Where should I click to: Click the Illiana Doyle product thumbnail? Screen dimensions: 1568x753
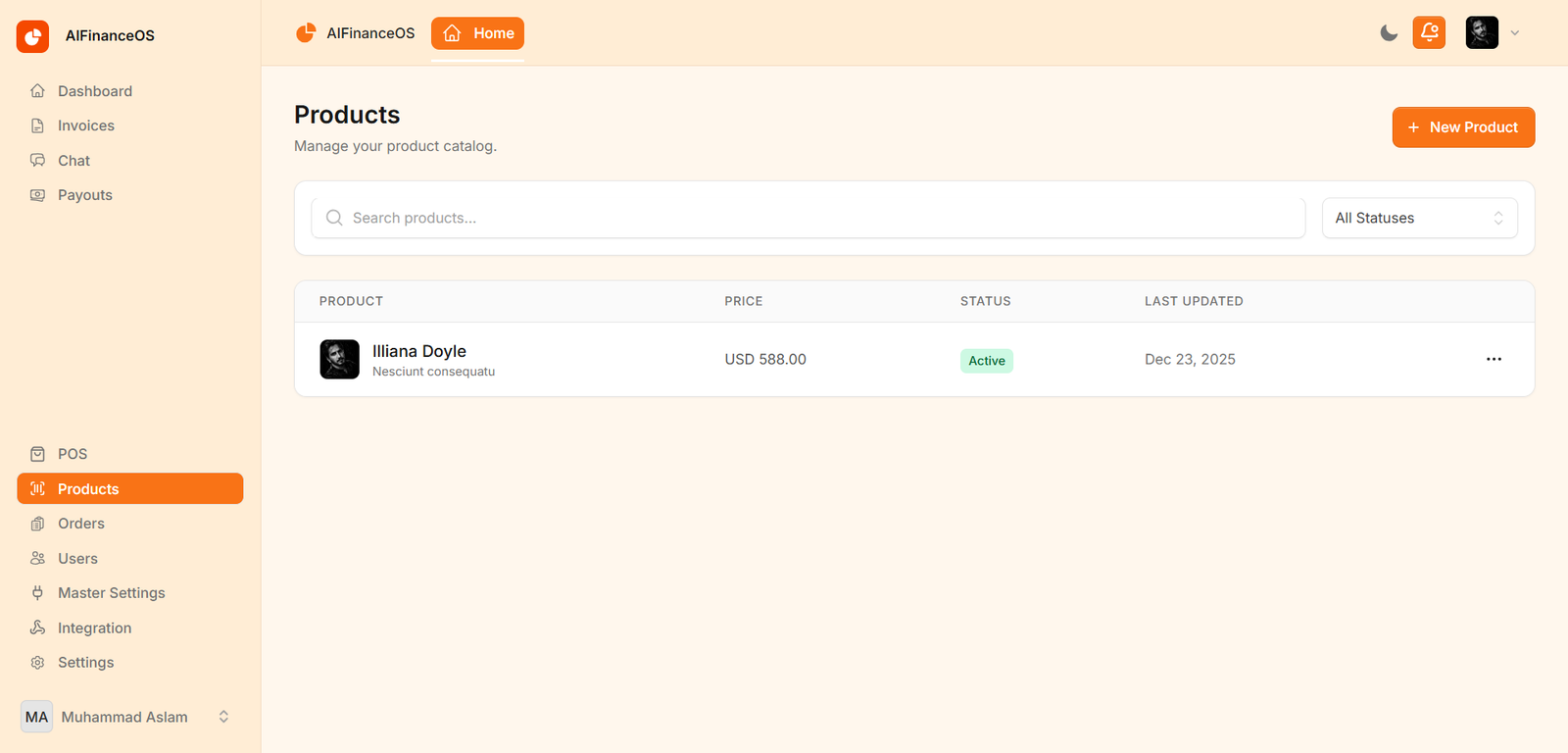[x=340, y=360]
